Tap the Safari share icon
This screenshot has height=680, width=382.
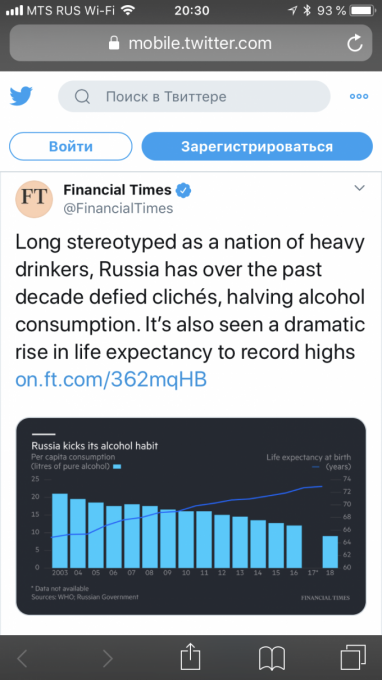point(190,657)
